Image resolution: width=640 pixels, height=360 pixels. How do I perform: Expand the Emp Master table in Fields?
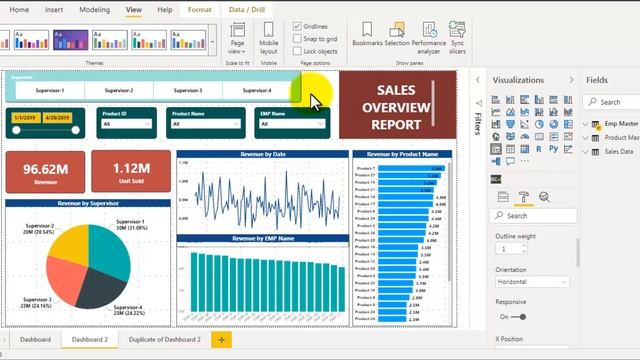[x=586, y=124]
